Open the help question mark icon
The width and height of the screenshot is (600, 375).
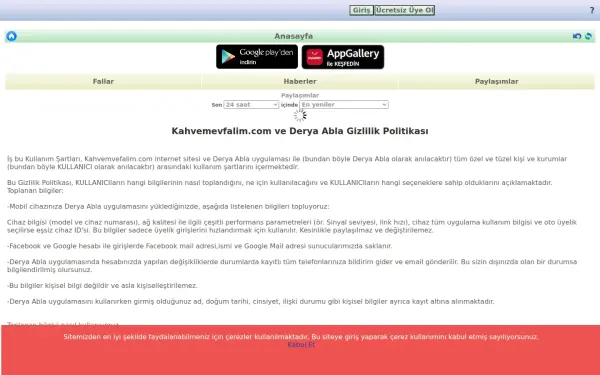click(592, 10)
